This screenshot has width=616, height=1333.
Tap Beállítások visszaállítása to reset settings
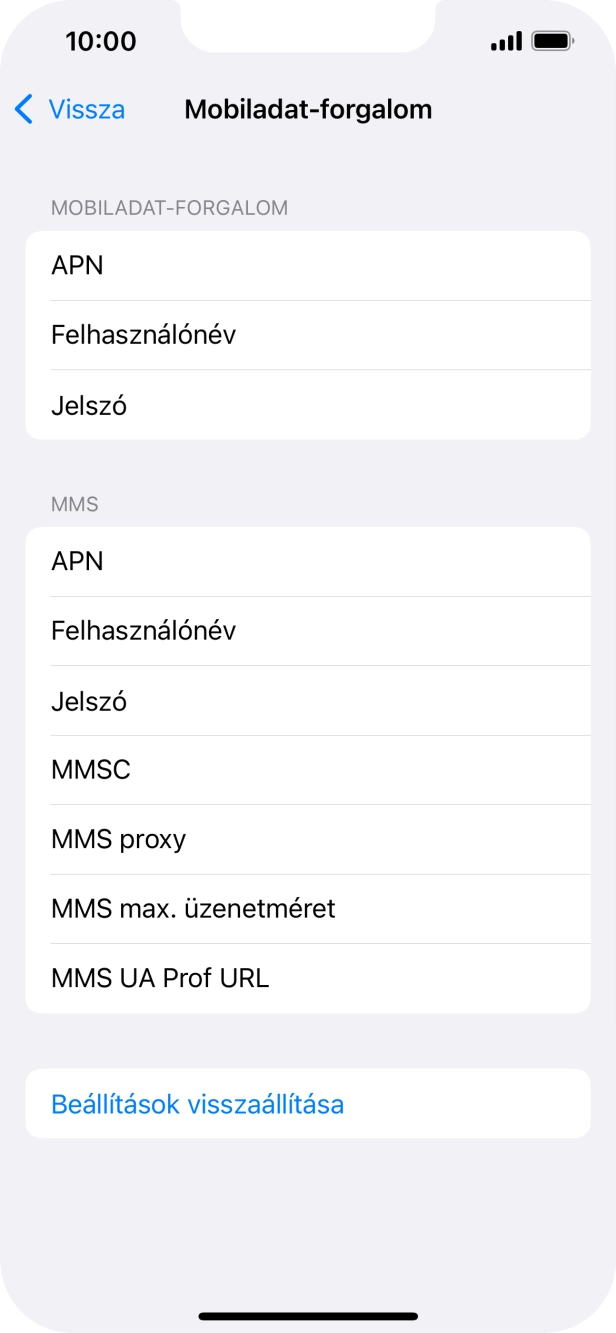point(197,1103)
